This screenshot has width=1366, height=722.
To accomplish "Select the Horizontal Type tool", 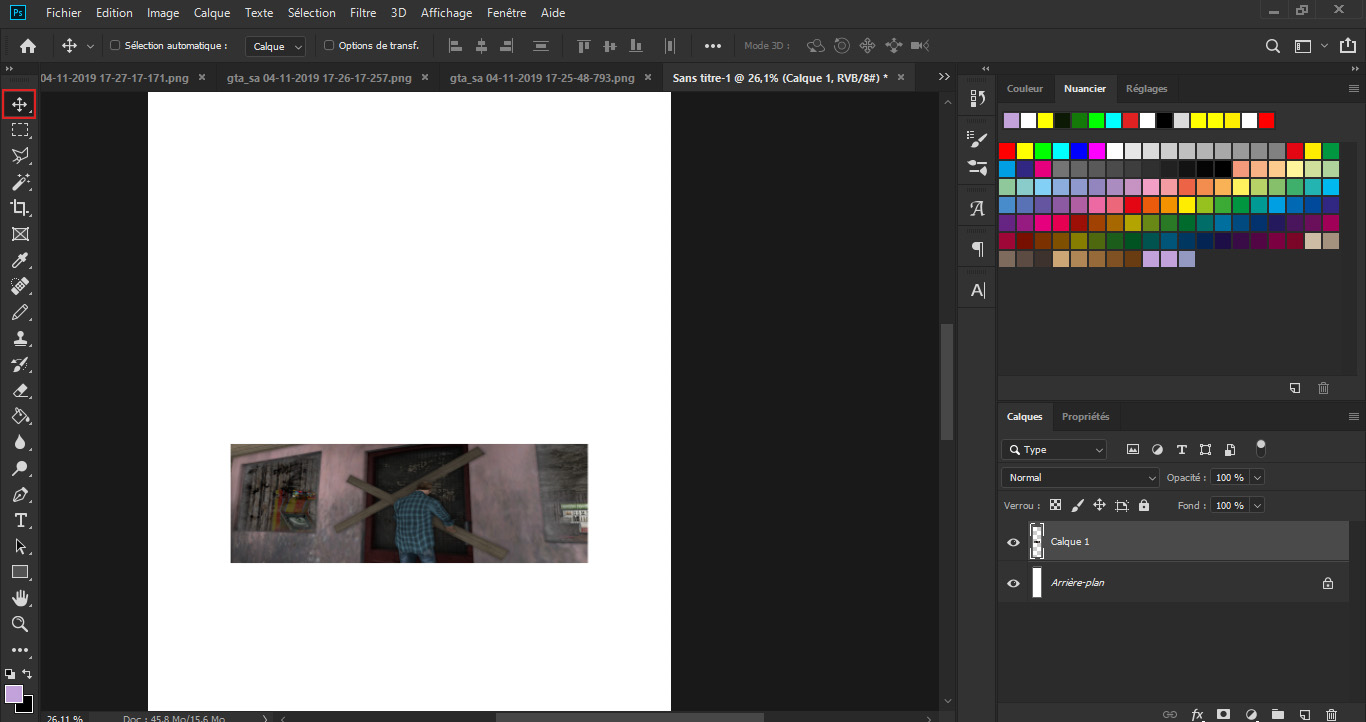I will tap(19, 520).
